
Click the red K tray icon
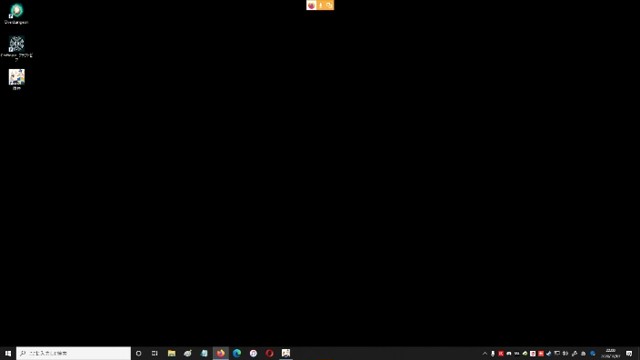(x=501, y=354)
